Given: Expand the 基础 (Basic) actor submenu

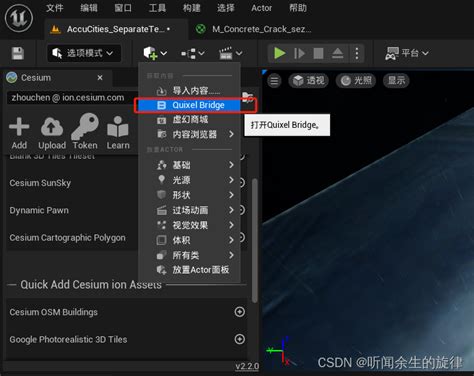Looking at the screenshot, I should [x=189, y=165].
